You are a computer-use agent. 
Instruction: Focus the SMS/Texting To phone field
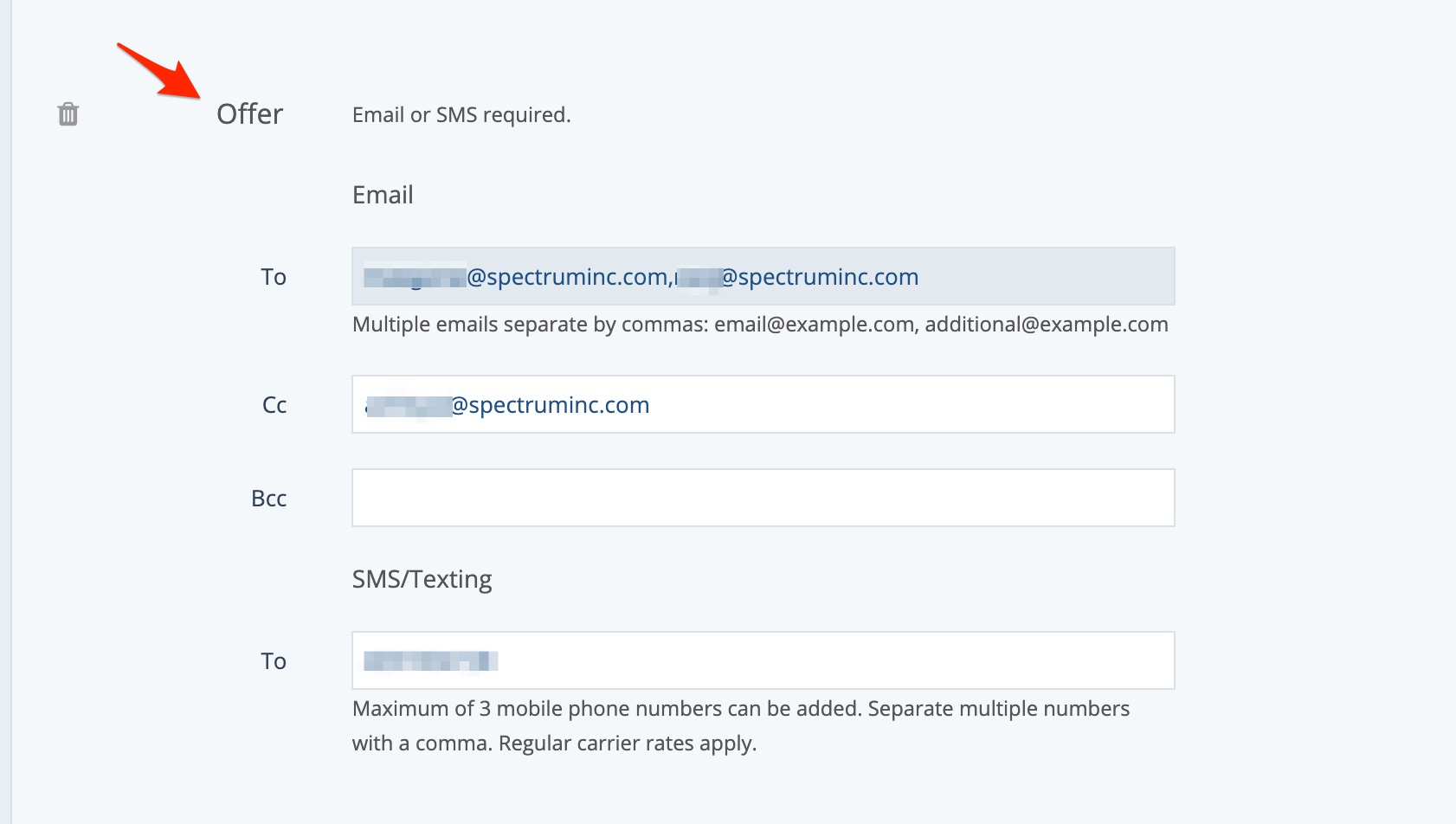tap(831, 660)
